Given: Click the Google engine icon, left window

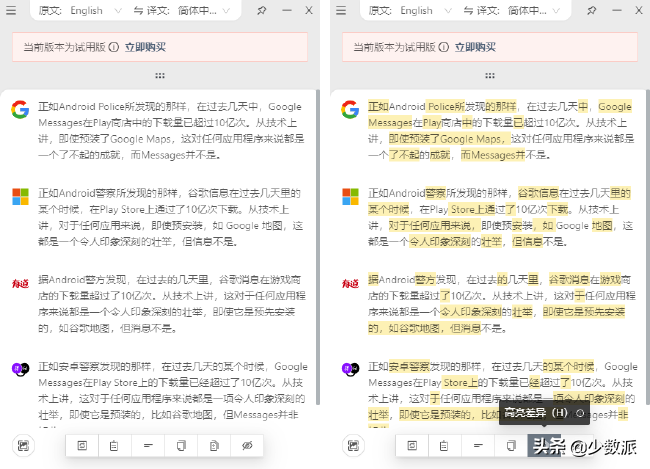Looking at the screenshot, I should click(20, 109).
